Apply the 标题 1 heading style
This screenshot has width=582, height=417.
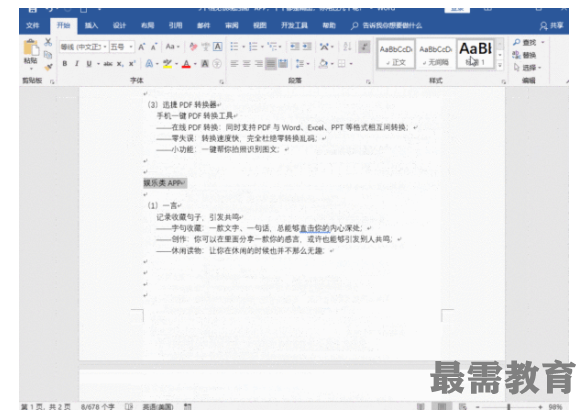click(x=475, y=54)
